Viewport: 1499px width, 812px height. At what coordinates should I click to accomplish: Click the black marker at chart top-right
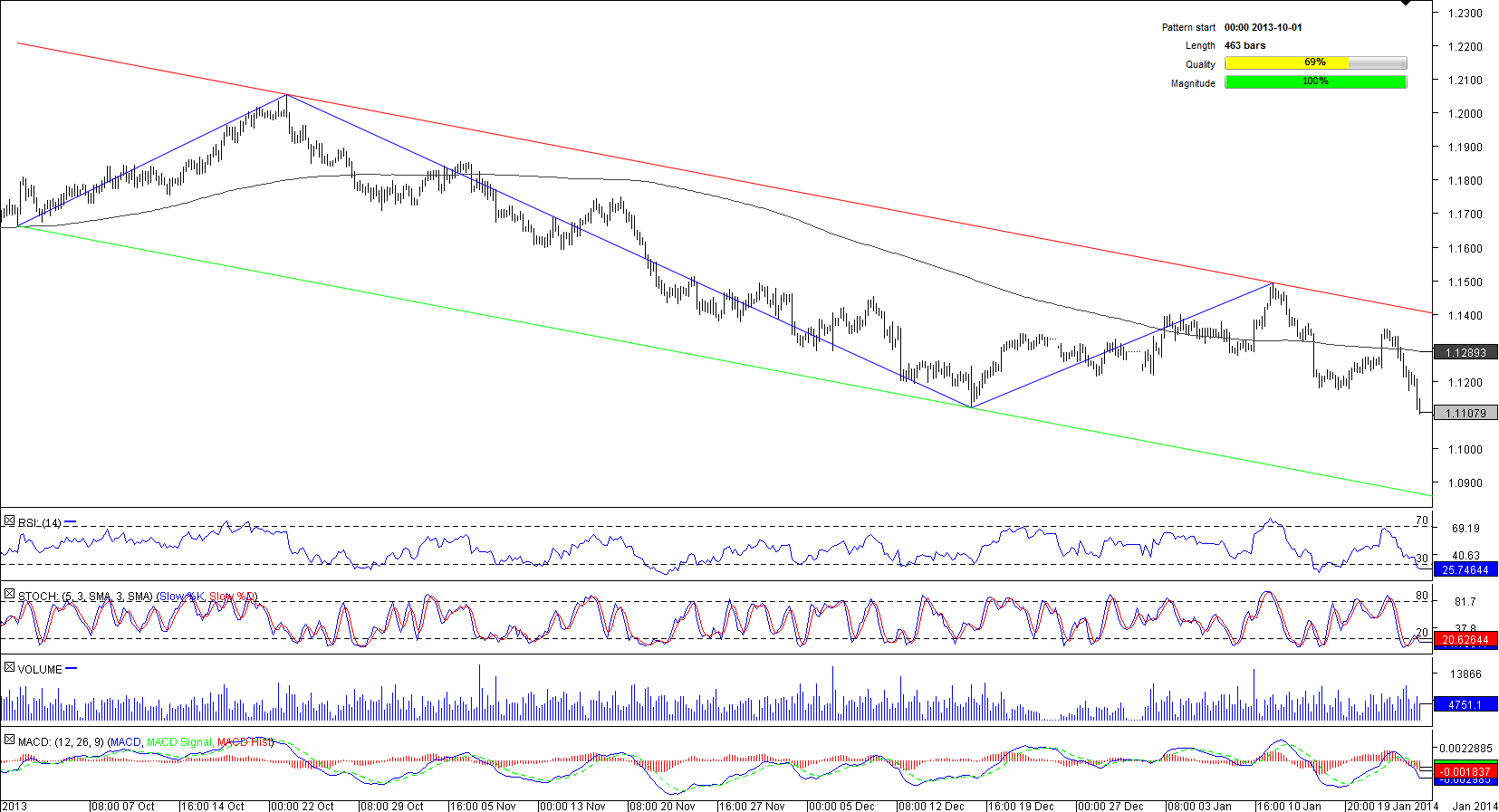[1406, 4]
